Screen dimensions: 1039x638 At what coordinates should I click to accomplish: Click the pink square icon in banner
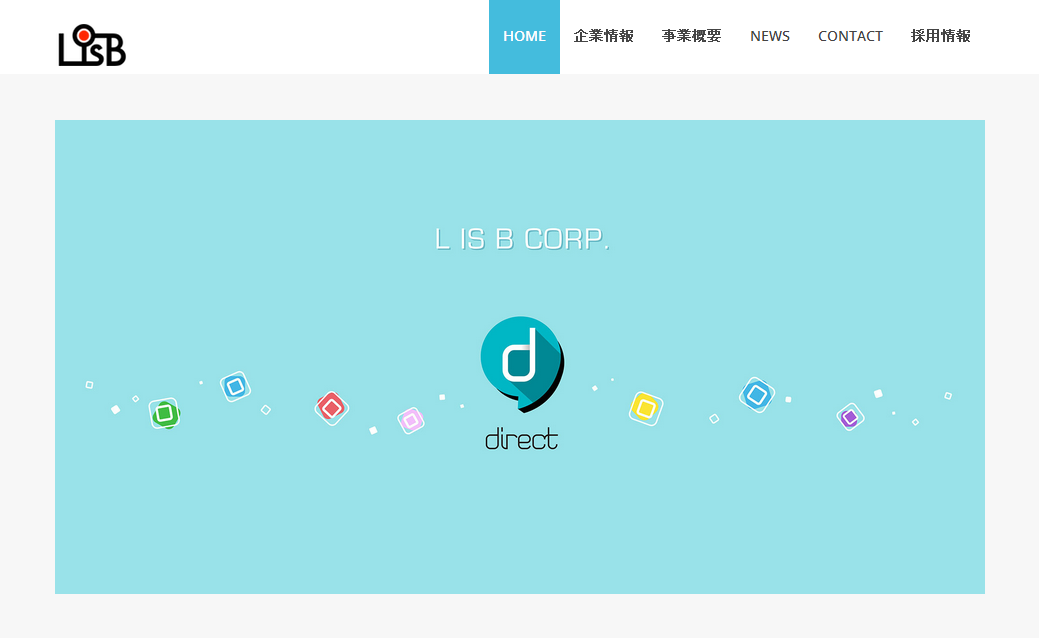coord(411,420)
